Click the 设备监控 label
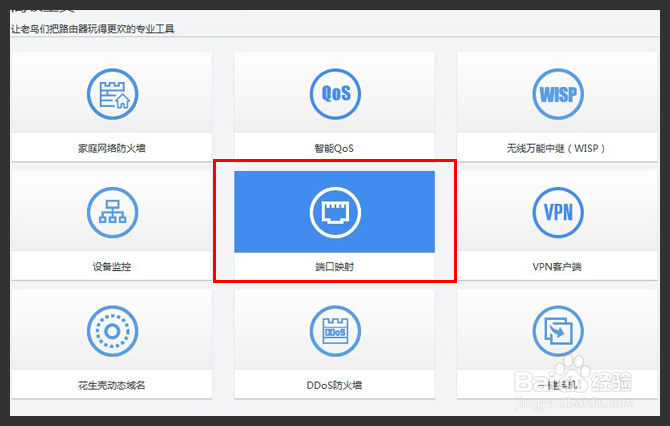Viewport: 670px width, 426px height. click(x=112, y=267)
